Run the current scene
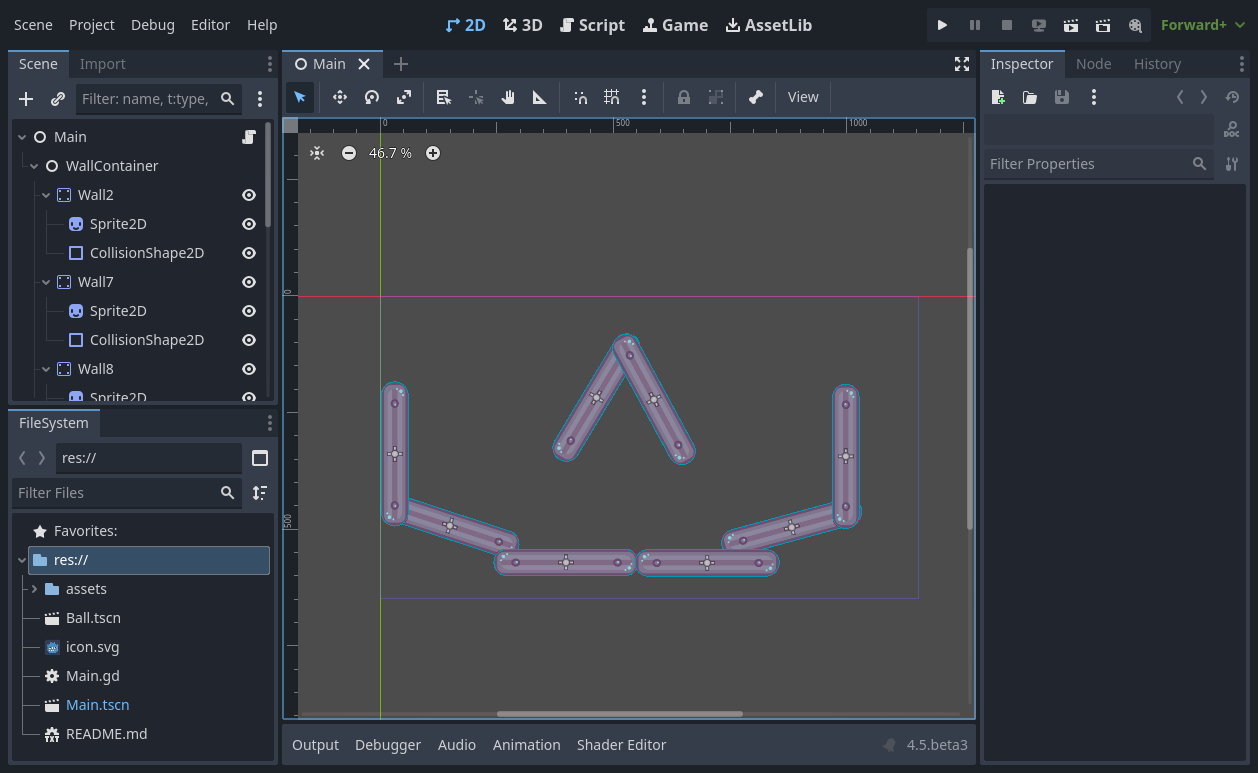 click(941, 25)
